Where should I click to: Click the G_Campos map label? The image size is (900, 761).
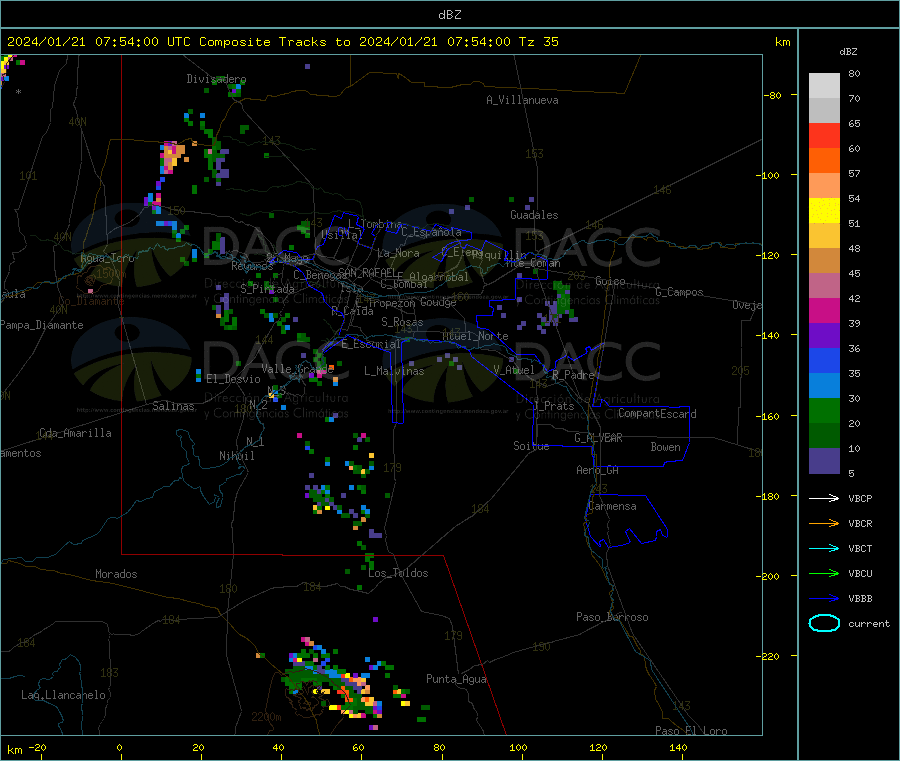click(680, 292)
